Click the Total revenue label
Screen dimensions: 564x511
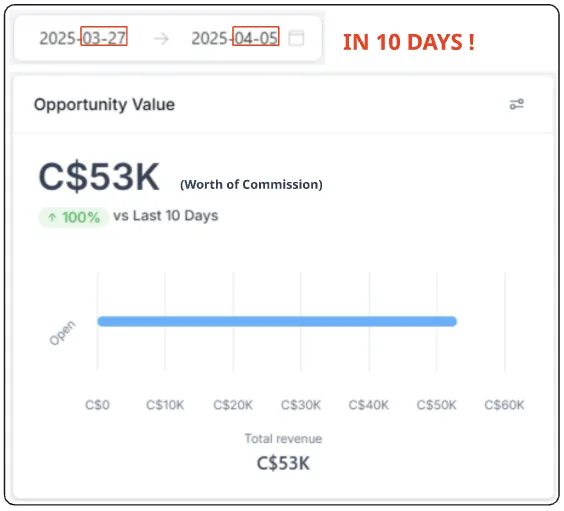pyautogui.click(x=283, y=439)
